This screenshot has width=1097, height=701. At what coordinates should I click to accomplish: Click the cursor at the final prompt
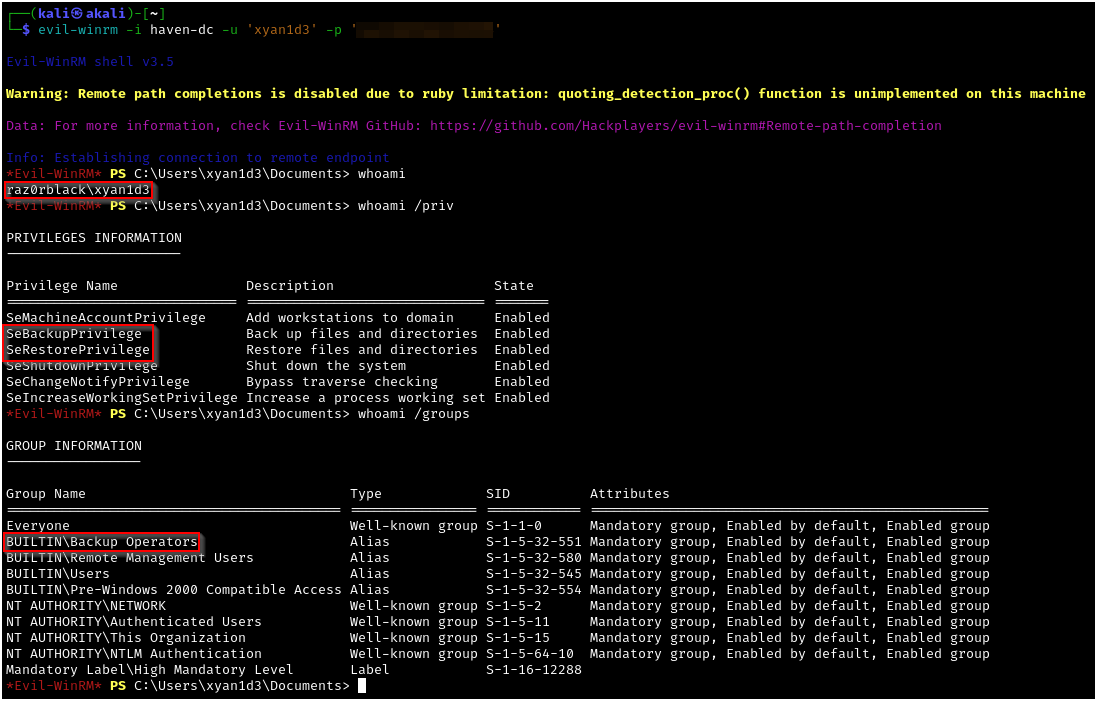click(362, 686)
